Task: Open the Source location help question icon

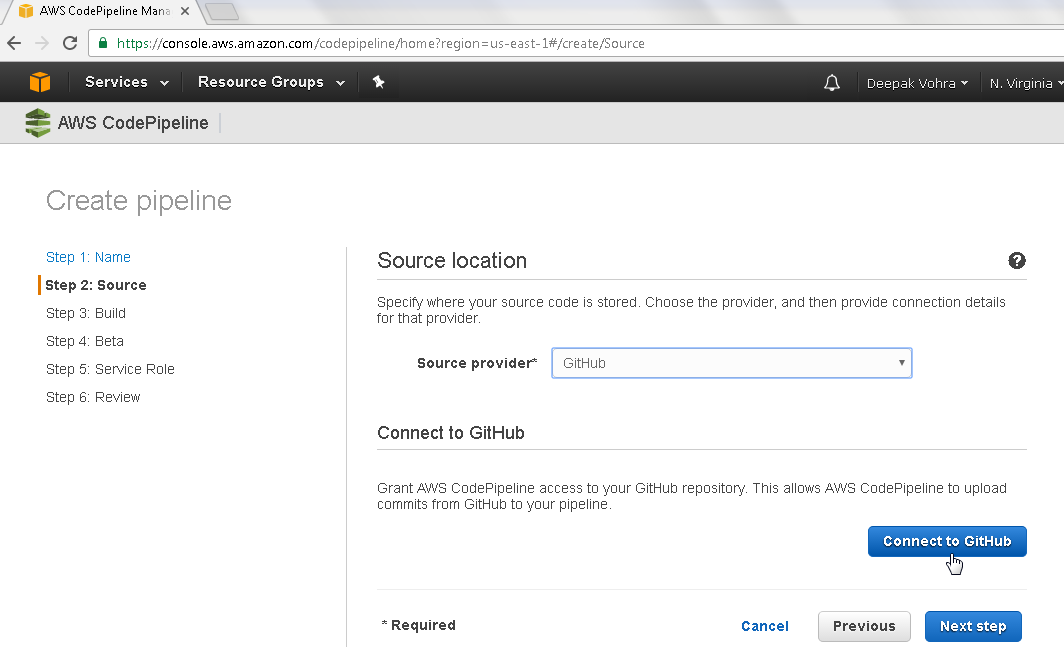Action: (1016, 260)
